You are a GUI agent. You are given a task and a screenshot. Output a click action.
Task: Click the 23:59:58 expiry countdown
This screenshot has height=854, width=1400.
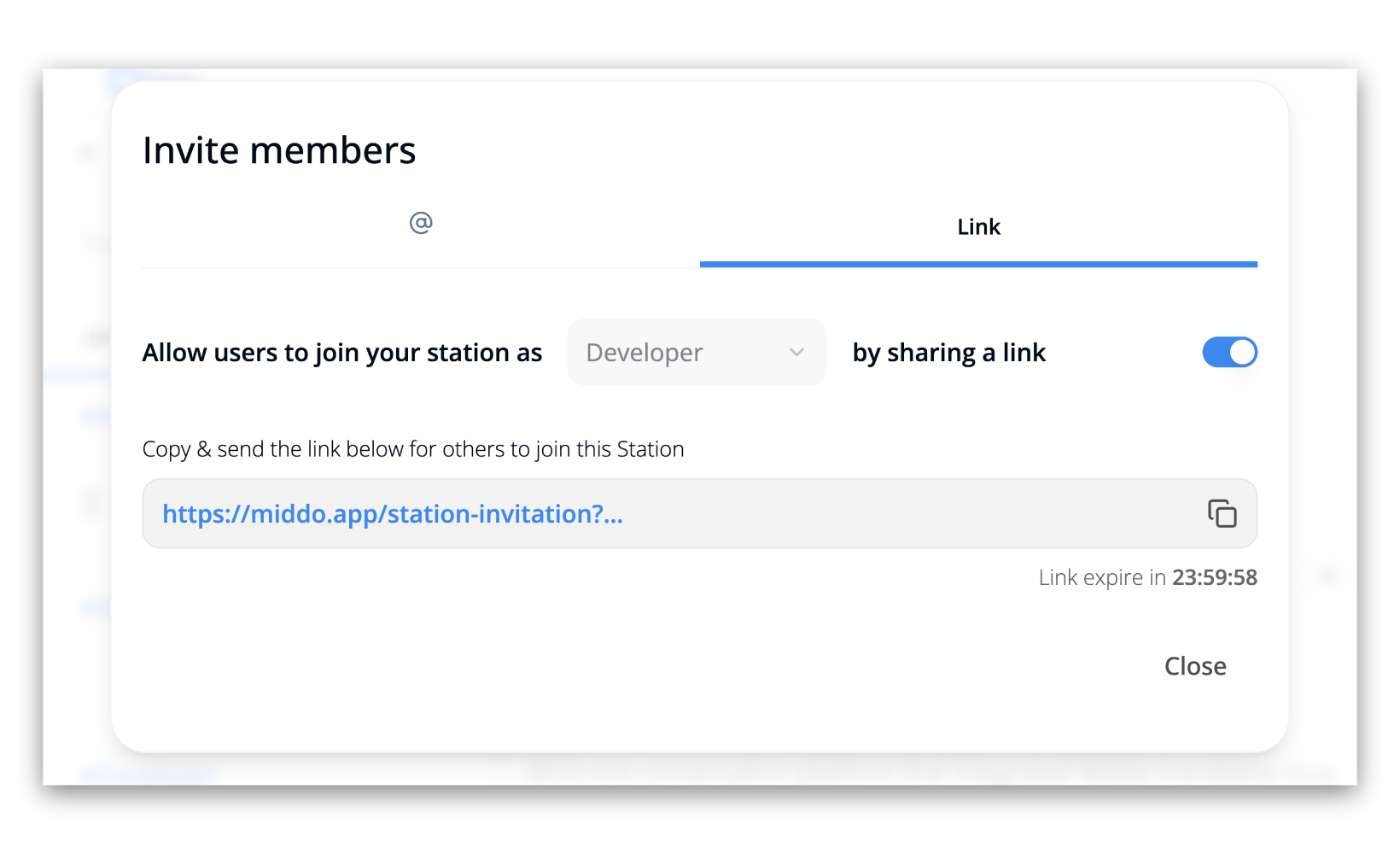pyautogui.click(x=1214, y=578)
